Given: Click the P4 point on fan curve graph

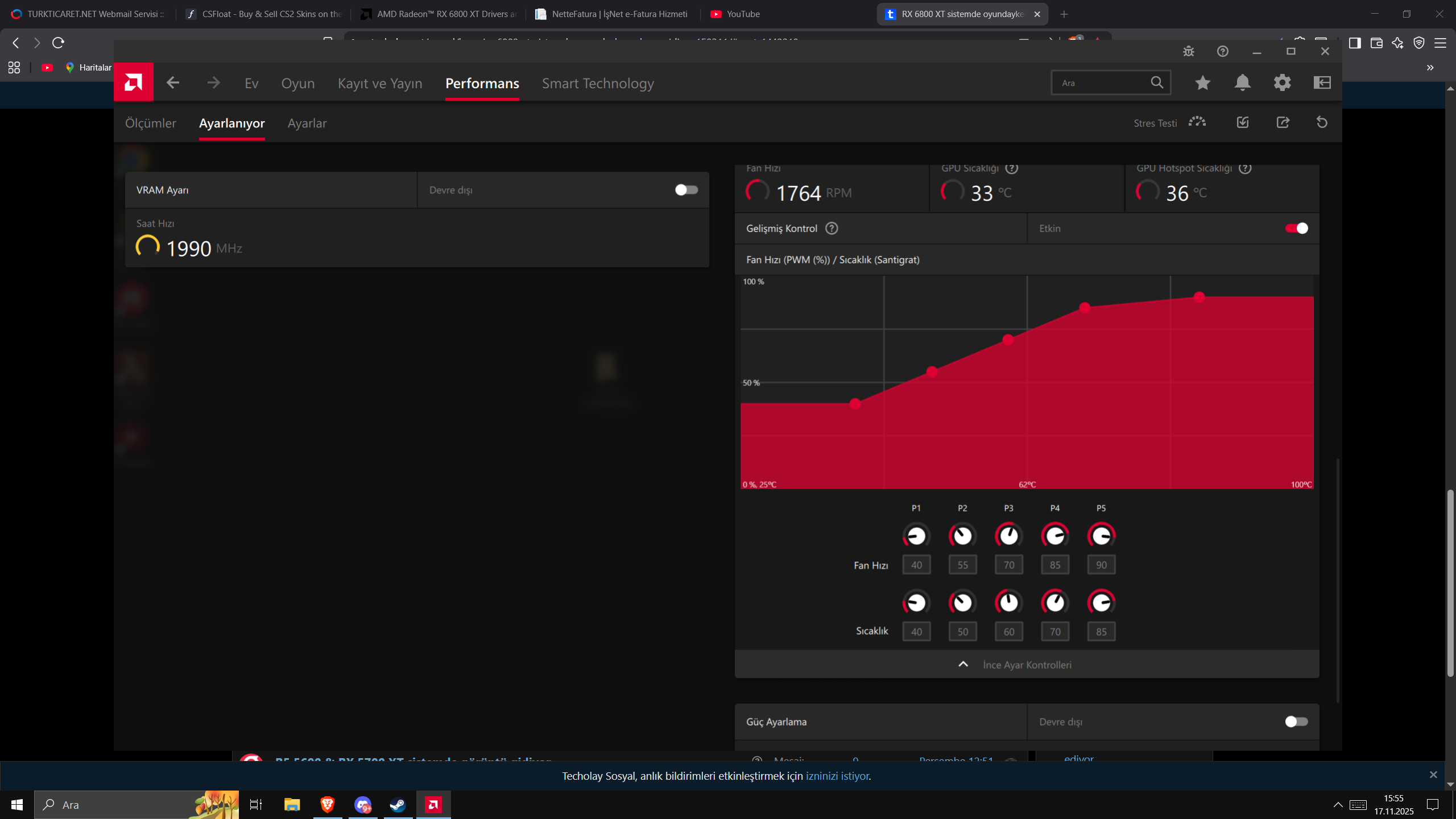Looking at the screenshot, I should coord(1085,308).
